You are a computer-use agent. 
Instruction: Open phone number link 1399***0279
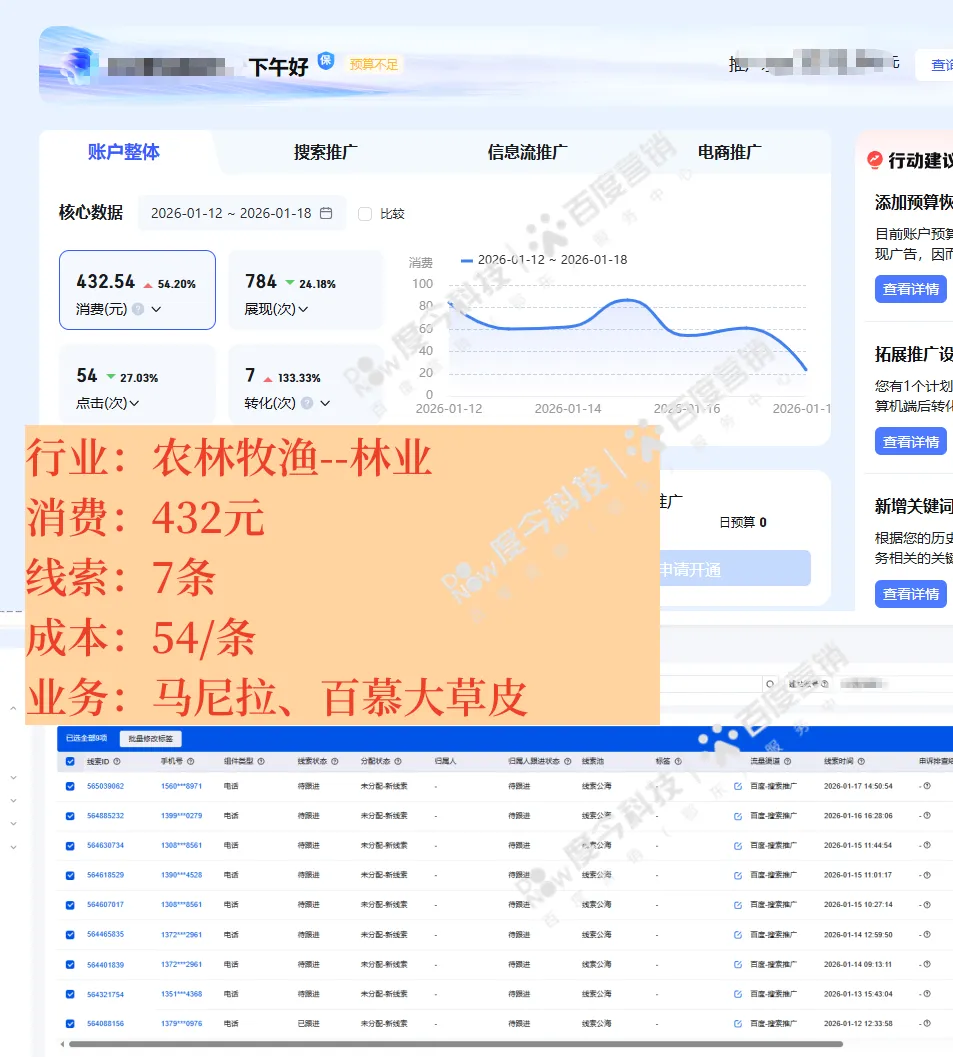tap(181, 816)
